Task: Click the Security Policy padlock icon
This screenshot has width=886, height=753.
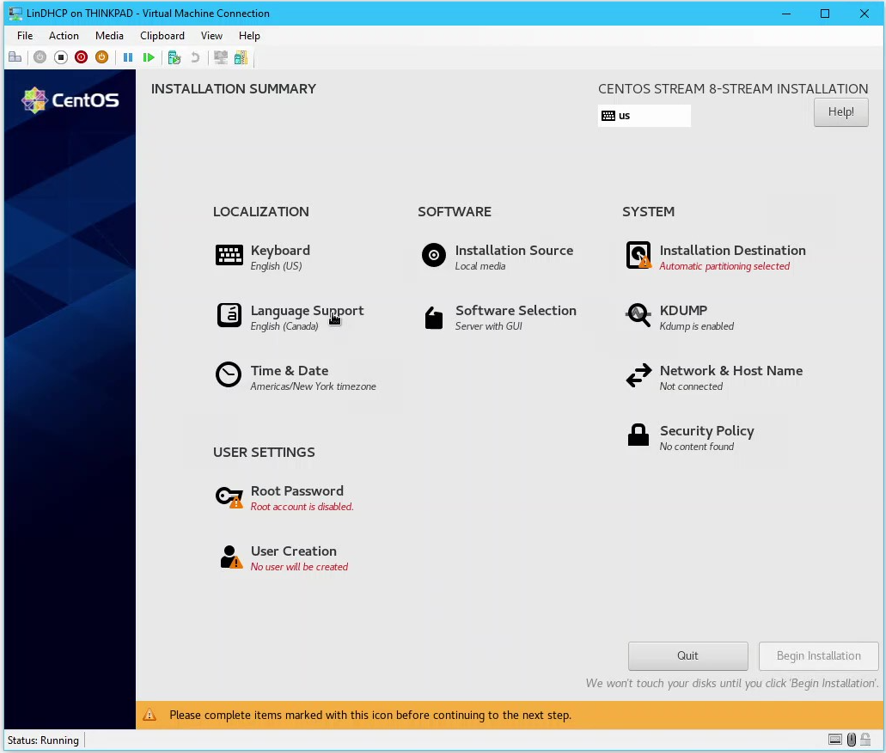Action: tap(639, 434)
